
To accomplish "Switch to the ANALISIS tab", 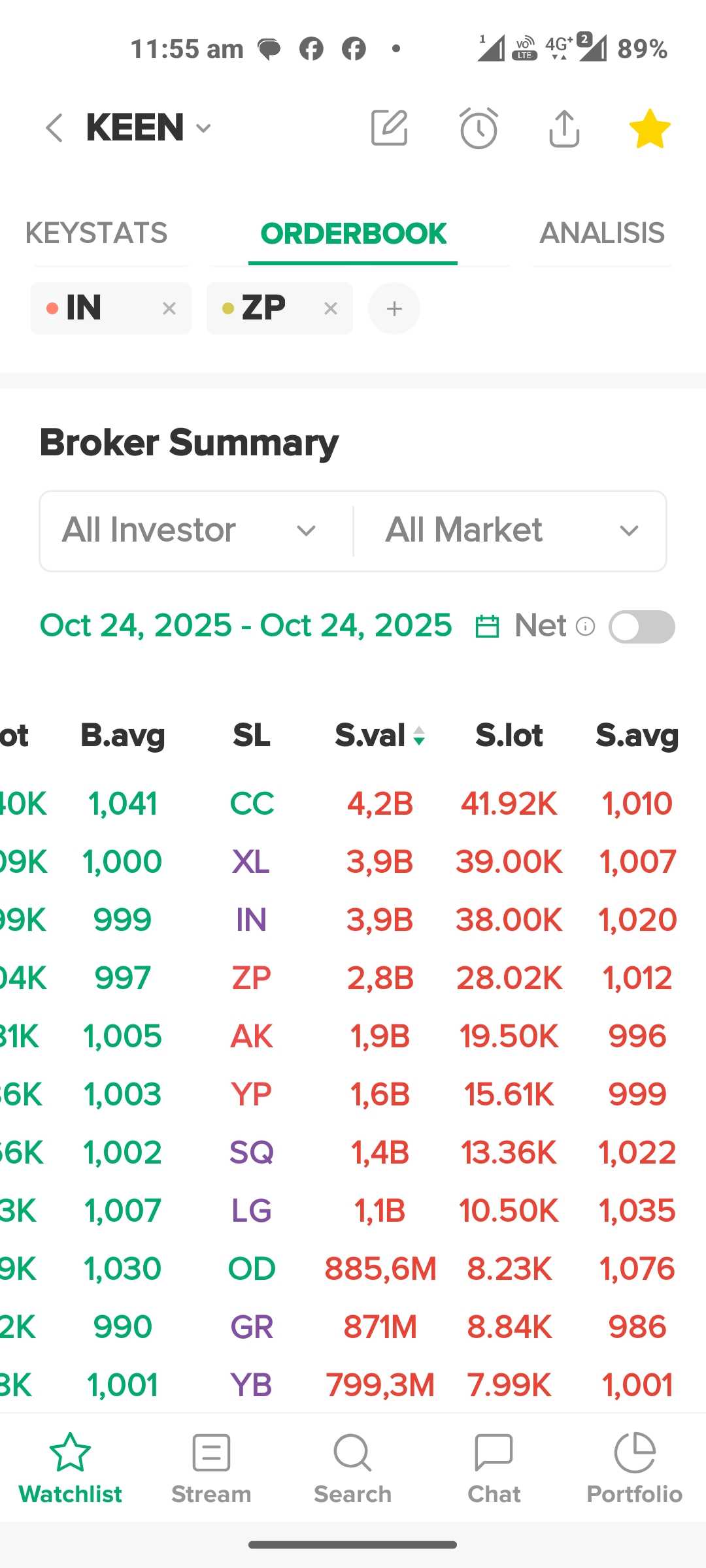I will (x=601, y=233).
